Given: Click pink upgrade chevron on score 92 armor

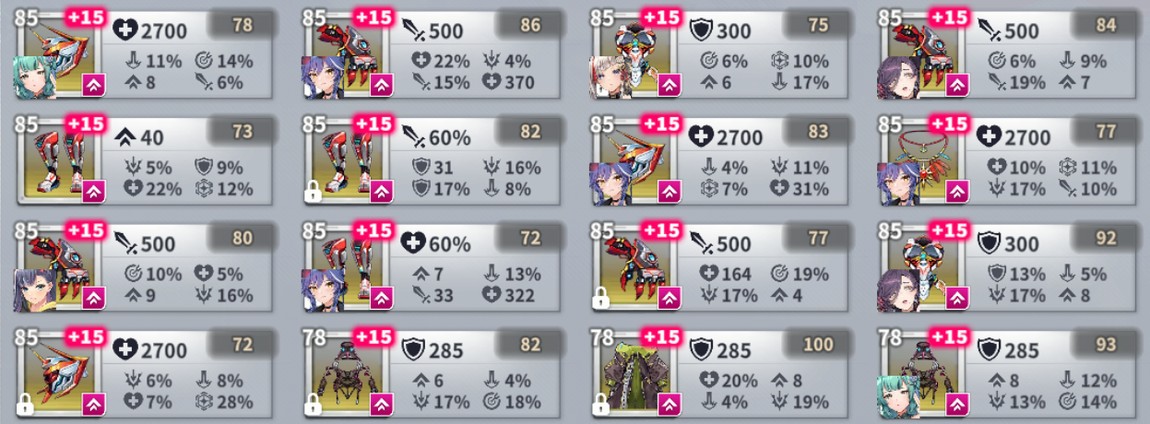Looking at the screenshot, I should tap(956, 298).
